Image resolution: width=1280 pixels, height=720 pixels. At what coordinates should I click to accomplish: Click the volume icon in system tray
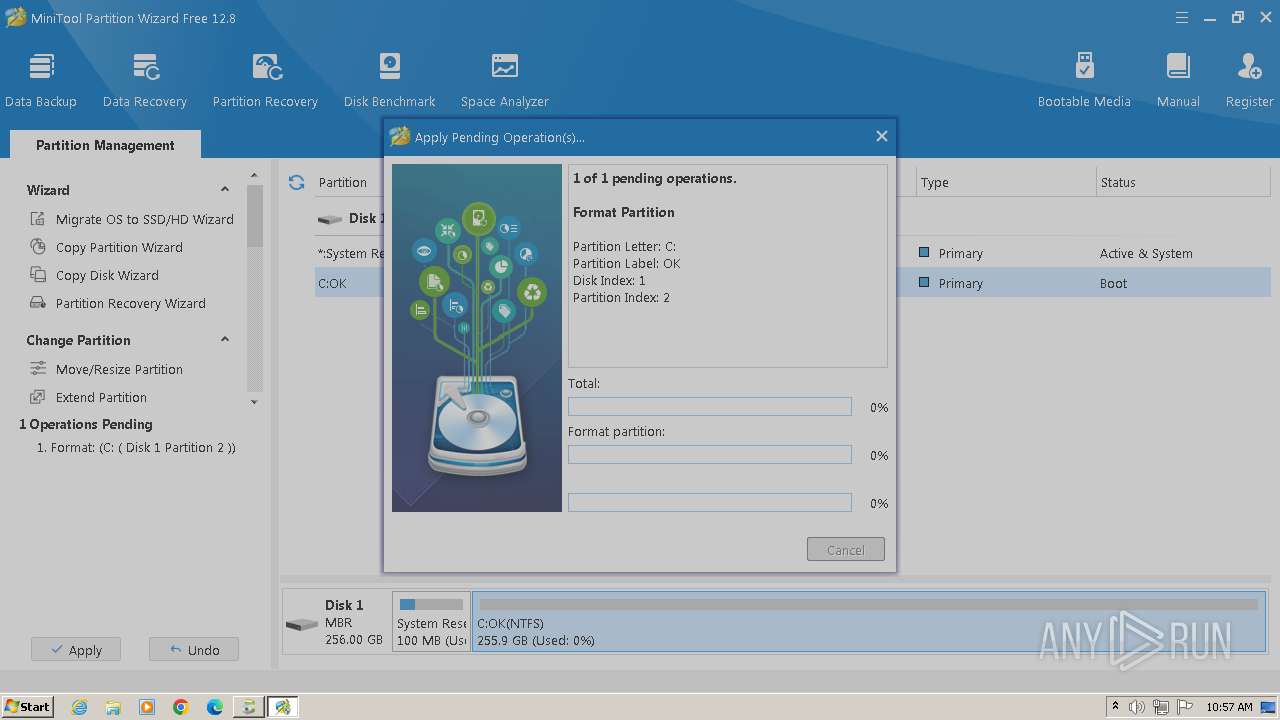pyautogui.click(x=1136, y=707)
